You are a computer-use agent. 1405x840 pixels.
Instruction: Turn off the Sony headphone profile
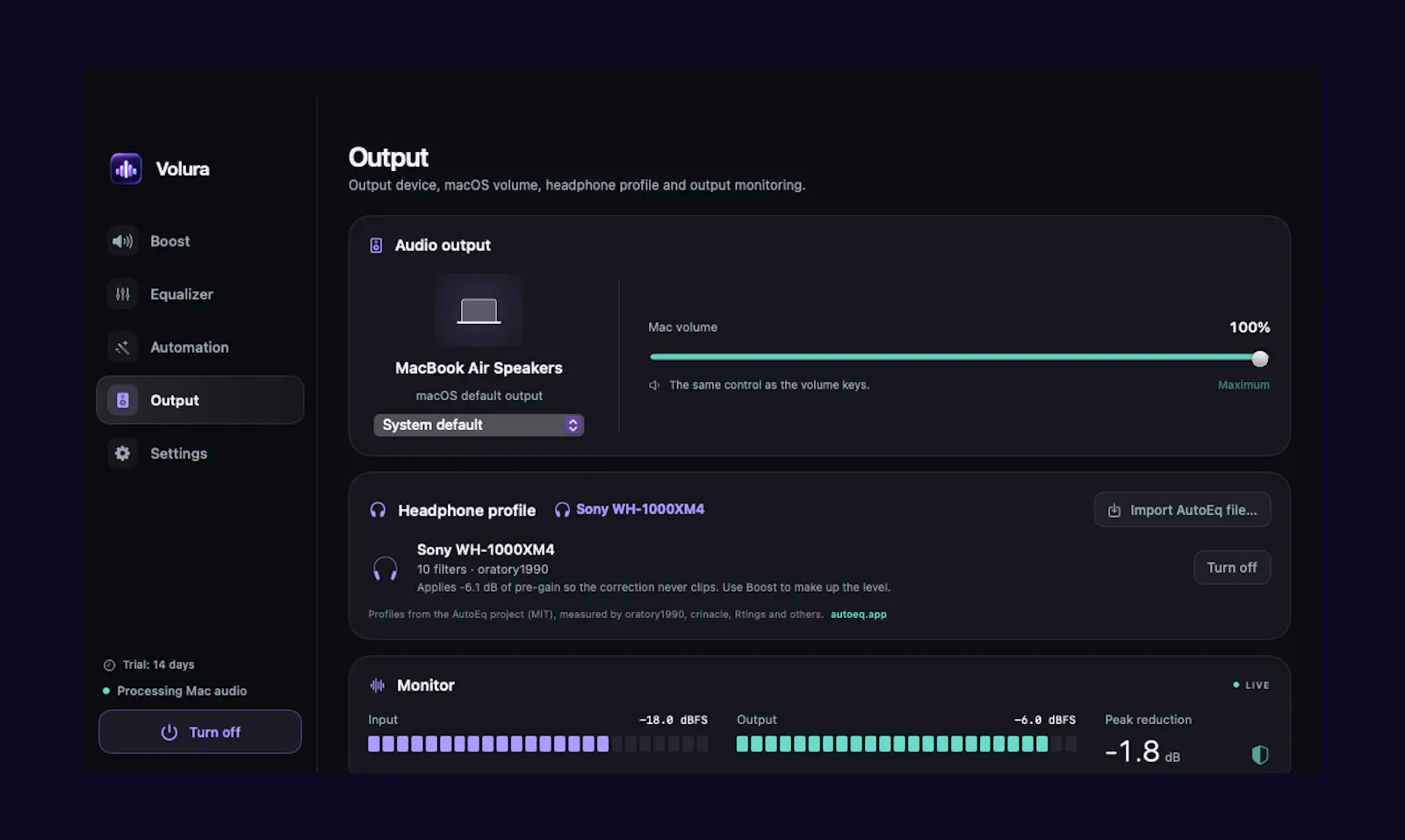[x=1232, y=568]
